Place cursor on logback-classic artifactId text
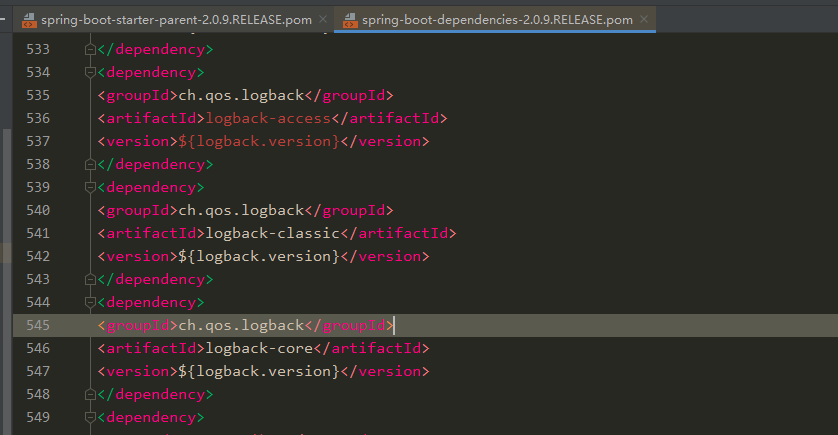Viewport: 838px width, 435px height. point(273,233)
